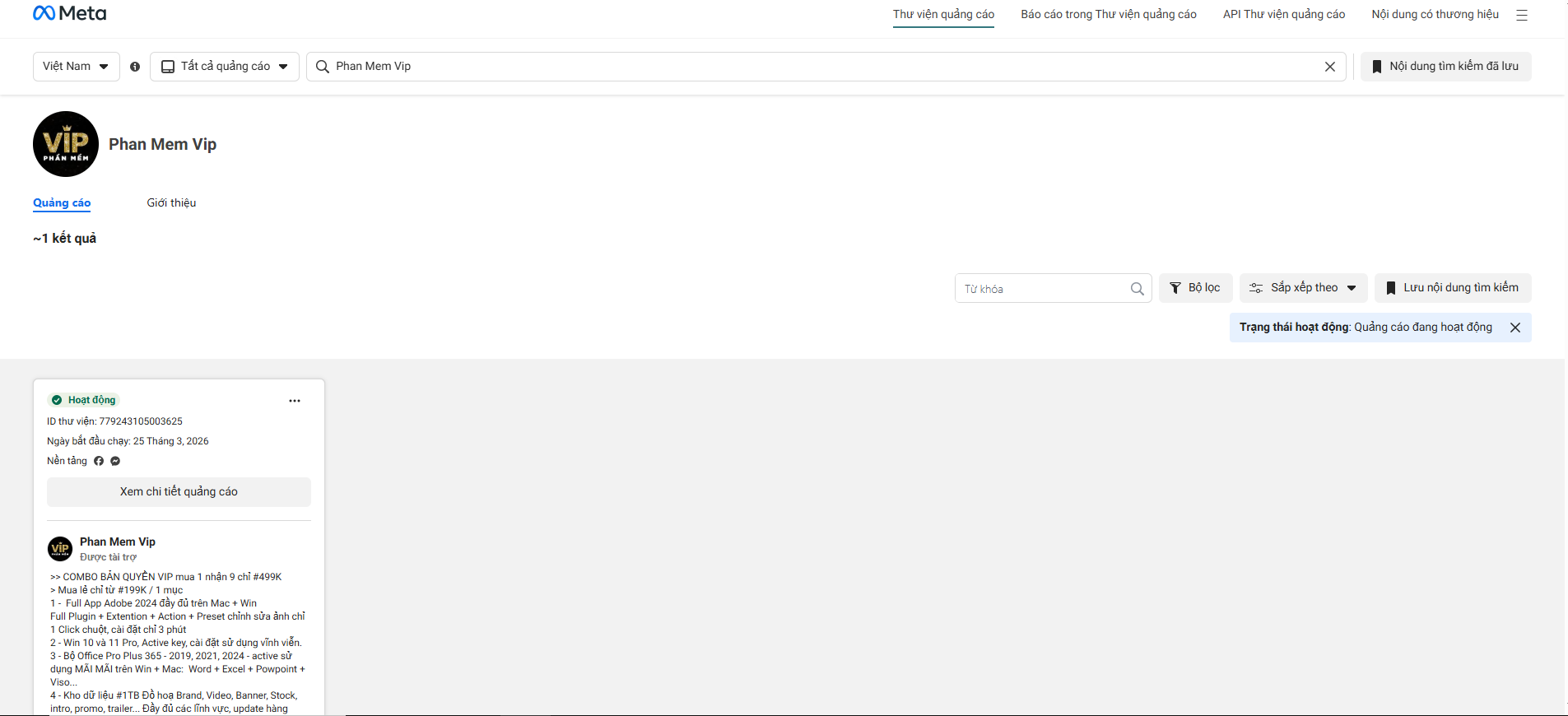Click Lưu nội dung tìm kiếm button

[x=1453, y=288]
